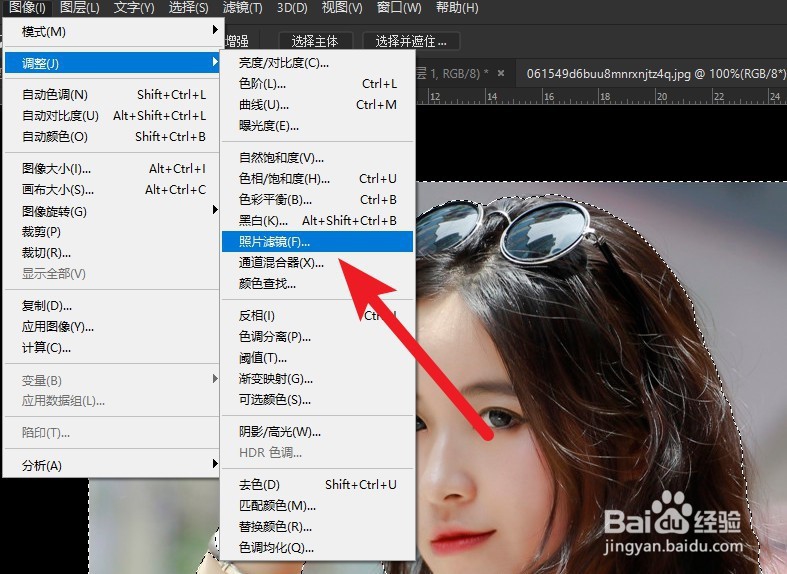Open 画布大小(S)... dialog
The width and height of the screenshot is (787, 574).
111,190
